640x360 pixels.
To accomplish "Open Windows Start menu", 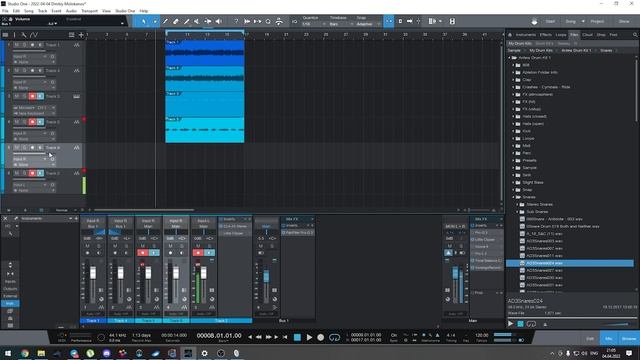I will 8,353.
